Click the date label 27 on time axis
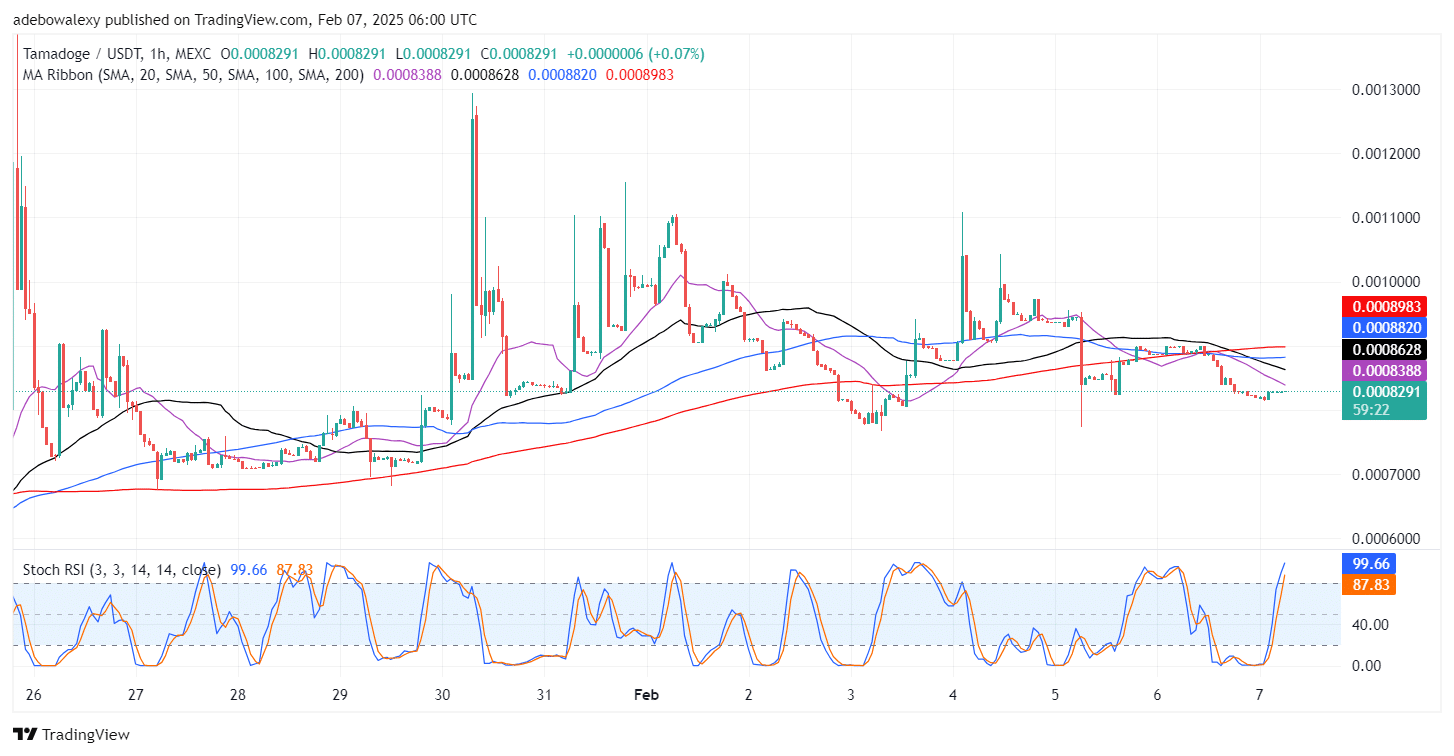Screen dimensions: 1454x756 pyautogui.click(x=136, y=695)
